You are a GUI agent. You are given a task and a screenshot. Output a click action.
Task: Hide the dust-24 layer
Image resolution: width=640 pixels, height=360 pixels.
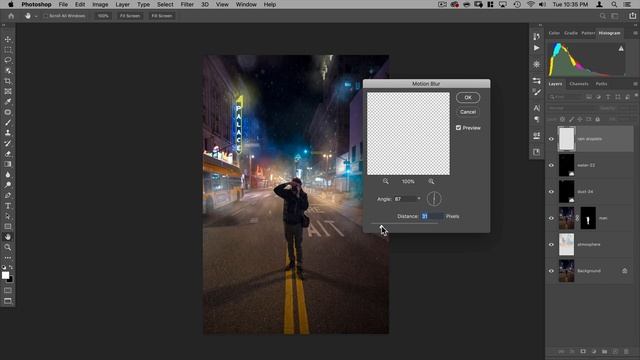point(551,191)
